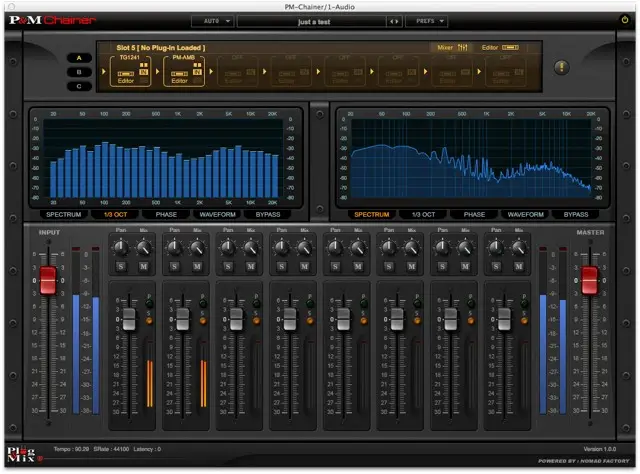
Task: Switch to Mixer view via the mixer faders icon
Action: tap(462, 47)
